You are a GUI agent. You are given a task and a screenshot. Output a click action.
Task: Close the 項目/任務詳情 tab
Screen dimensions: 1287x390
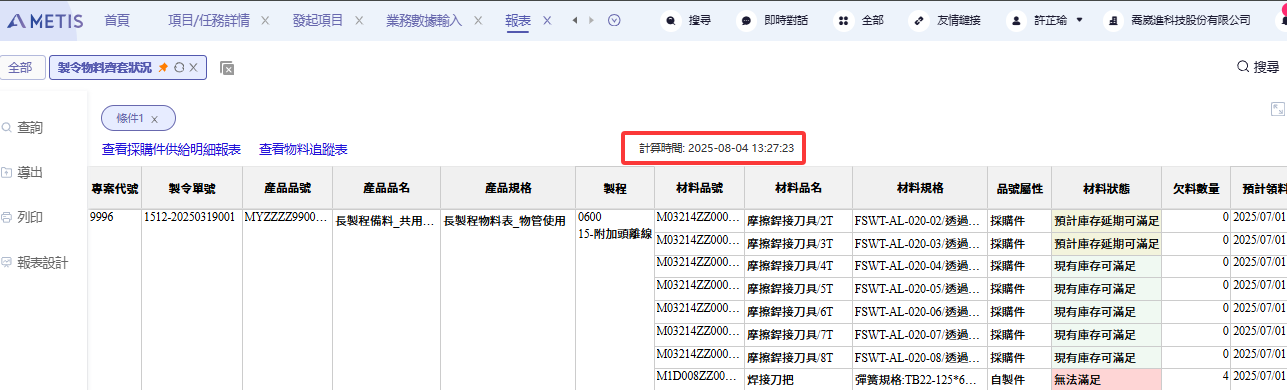[264, 20]
